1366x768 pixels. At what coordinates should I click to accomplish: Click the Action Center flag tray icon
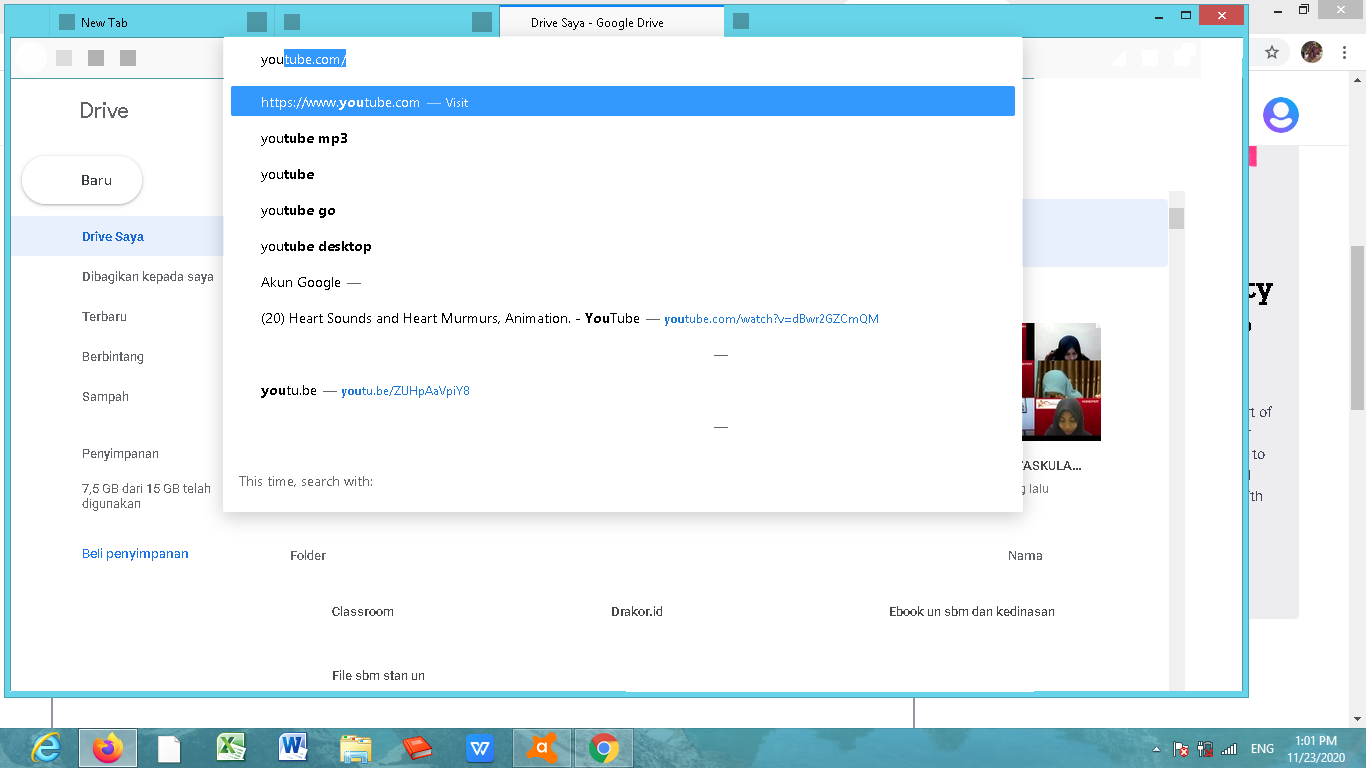[1180, 749]
